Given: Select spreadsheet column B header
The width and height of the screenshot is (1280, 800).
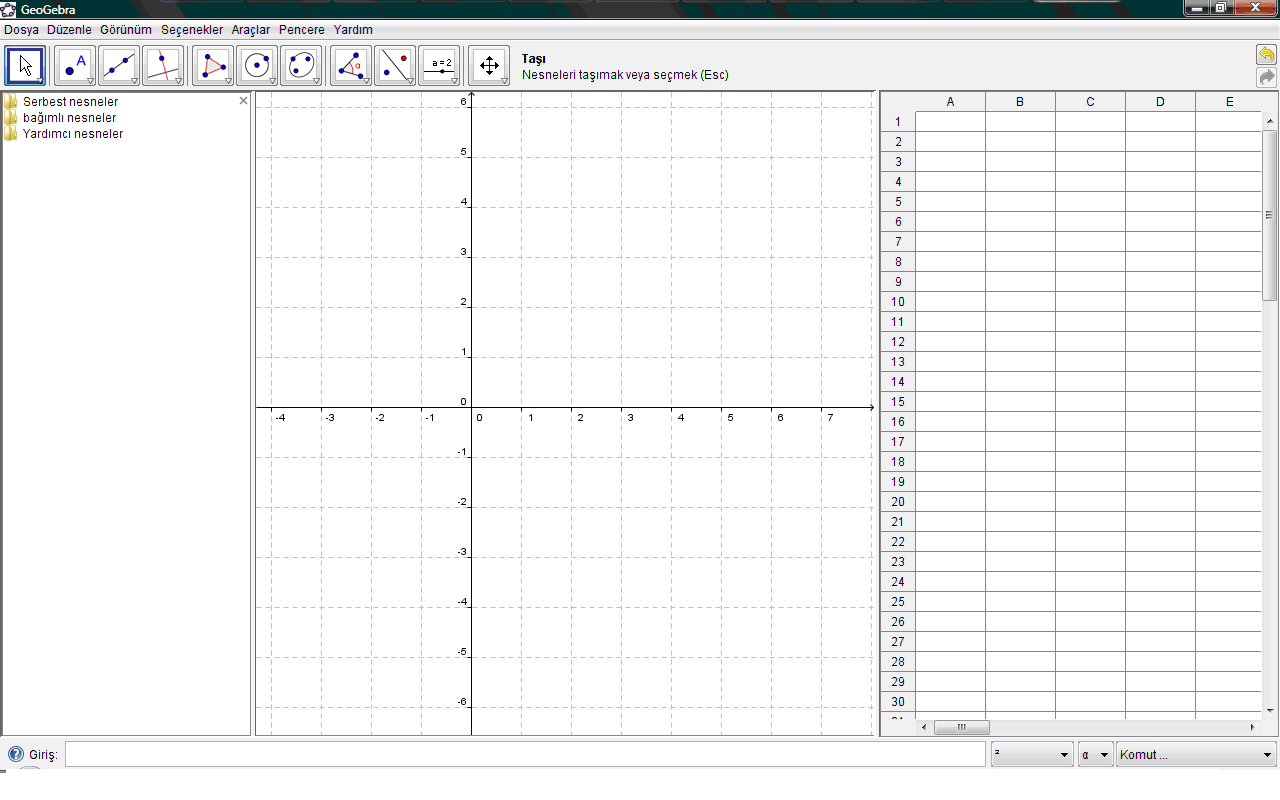Looking at the screenshot, I should tap(1020, 102).
